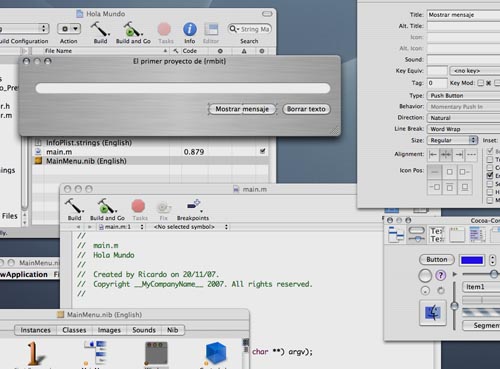Screen dimensions: 500x369
Task: Open the Item1 popup in Cocoa palette
Action: click(x=481, y=287)
